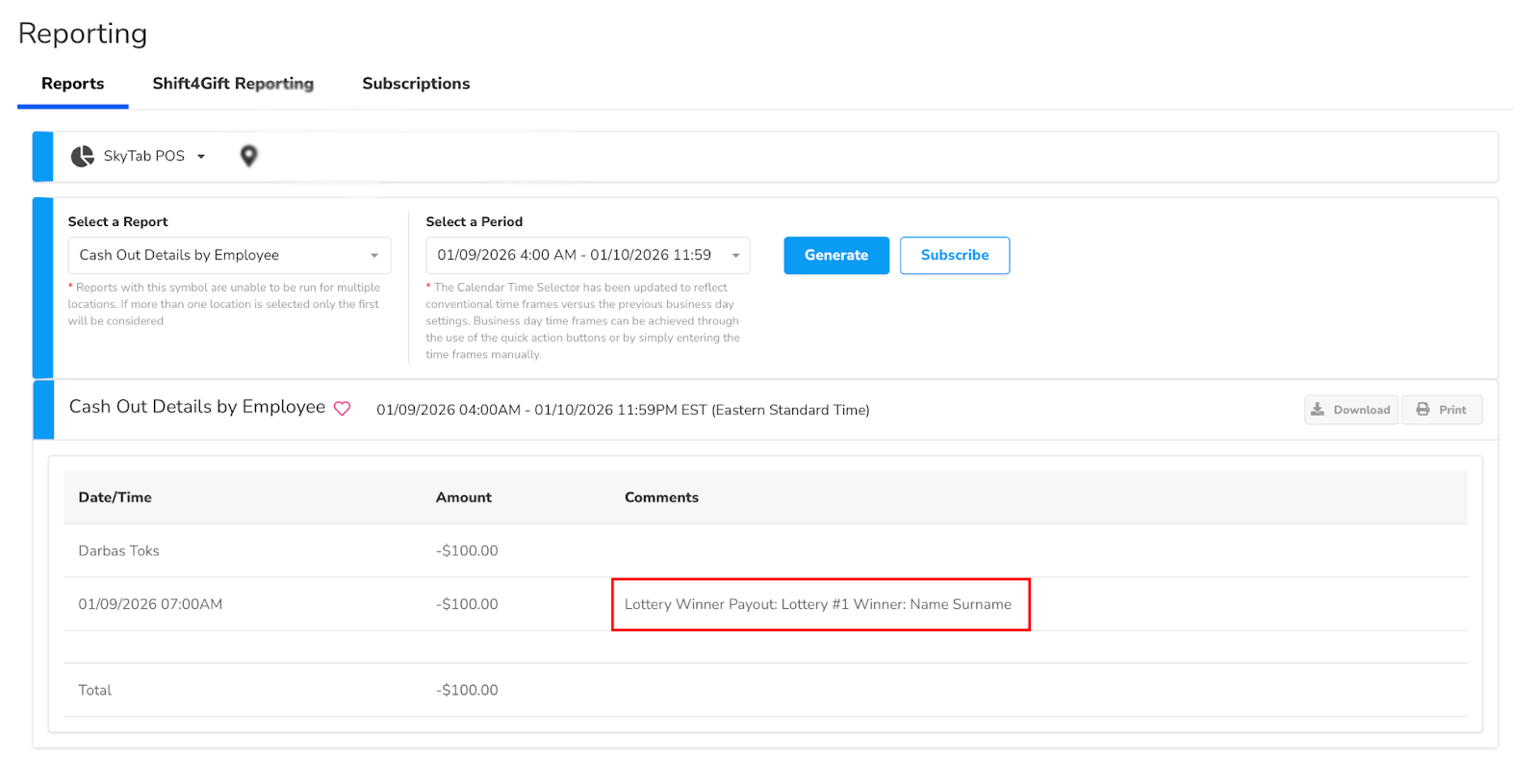This screenshot has height=784, width=1540.
Task: Click the SkyTab POS pie chart icon
Action: (x=83, y=156)
